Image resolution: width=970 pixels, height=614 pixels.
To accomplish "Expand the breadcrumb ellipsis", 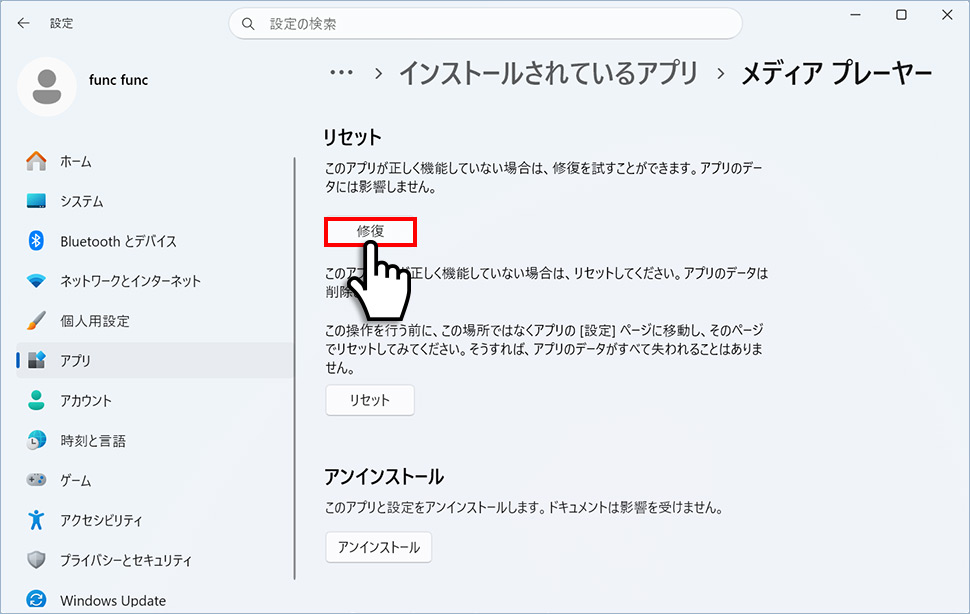I will pos(341,73).
